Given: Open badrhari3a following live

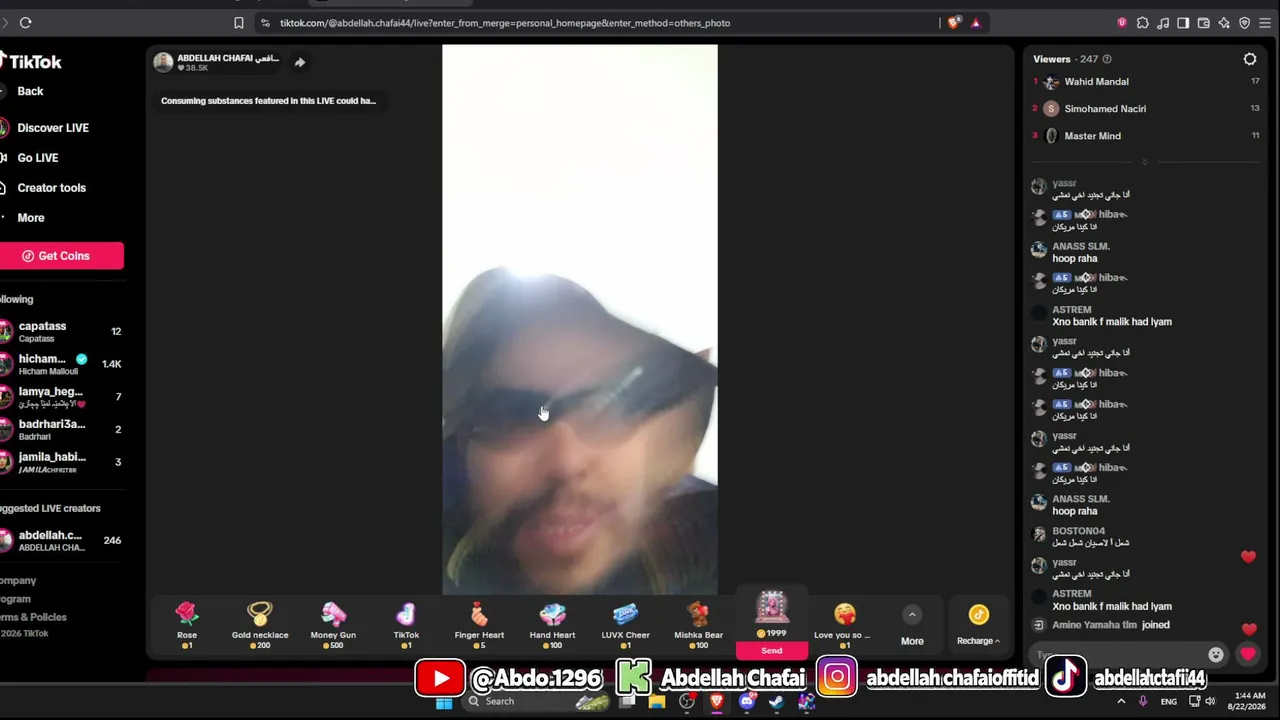Looking at the screenshot, I should [62, 429].
